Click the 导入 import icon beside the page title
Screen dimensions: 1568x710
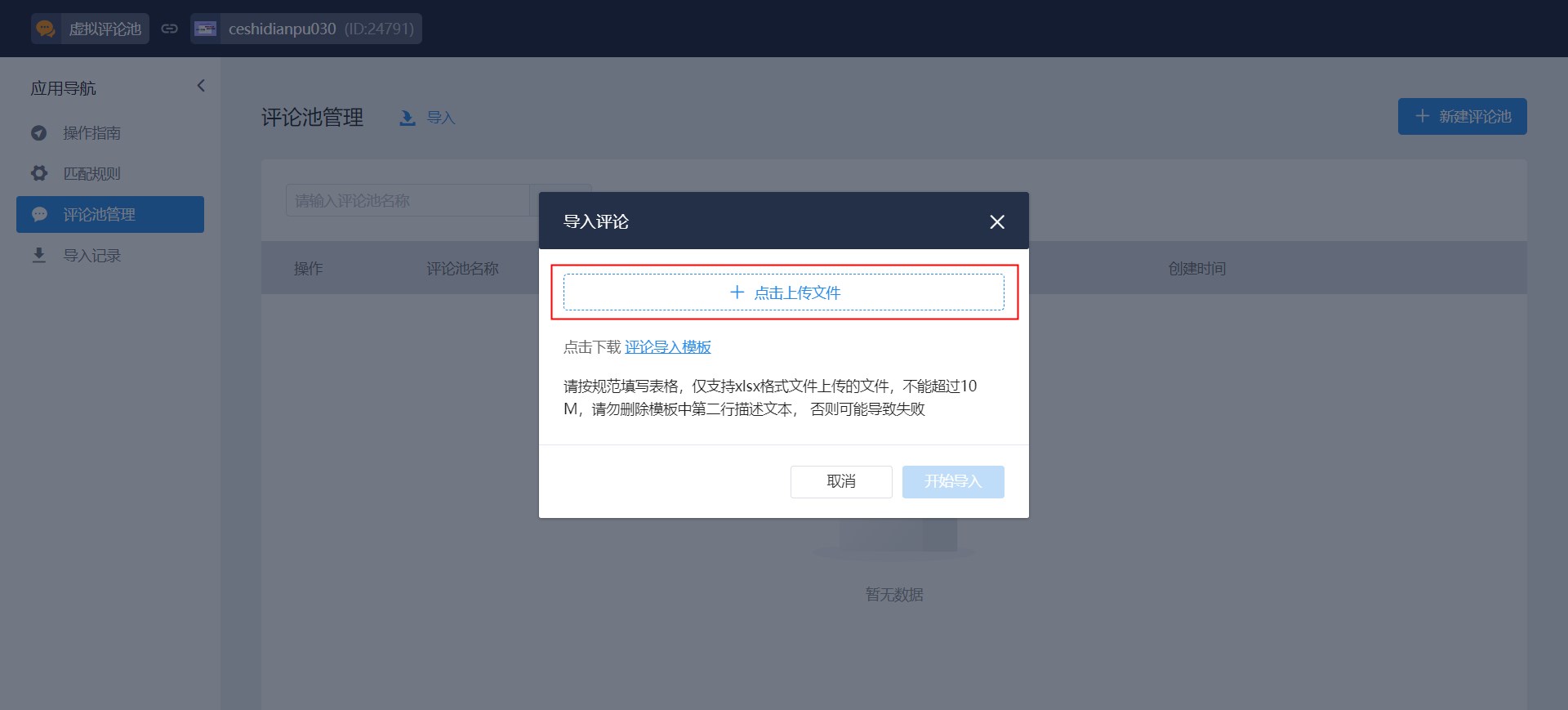[x=408, y=118]
